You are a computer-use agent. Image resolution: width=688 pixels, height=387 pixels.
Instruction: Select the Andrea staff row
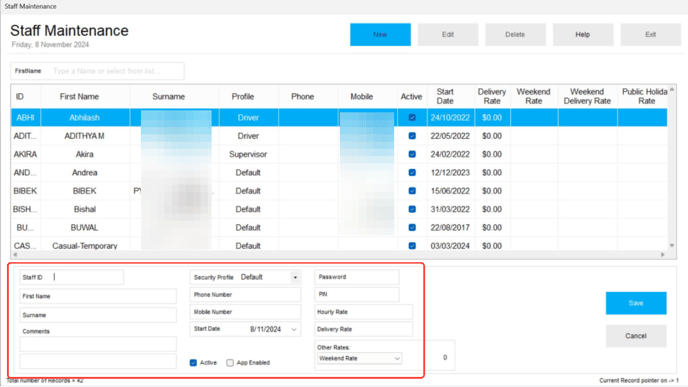click(339, 172)
